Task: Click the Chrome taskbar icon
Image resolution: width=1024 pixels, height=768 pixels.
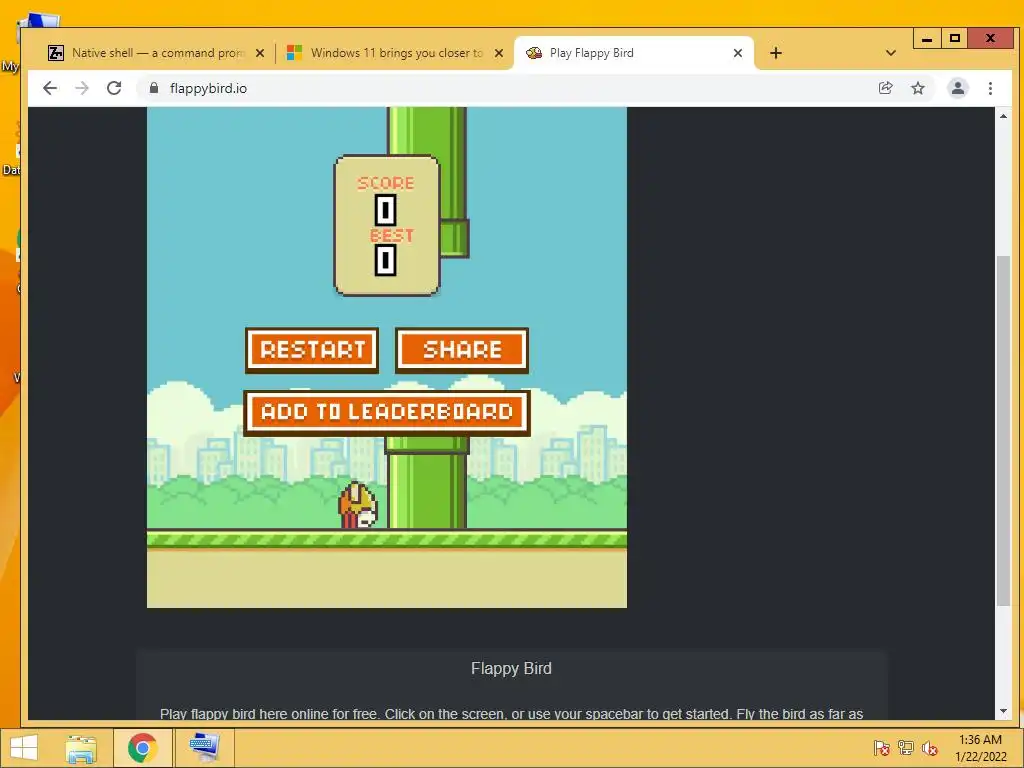Action: [x=142, y=748]
